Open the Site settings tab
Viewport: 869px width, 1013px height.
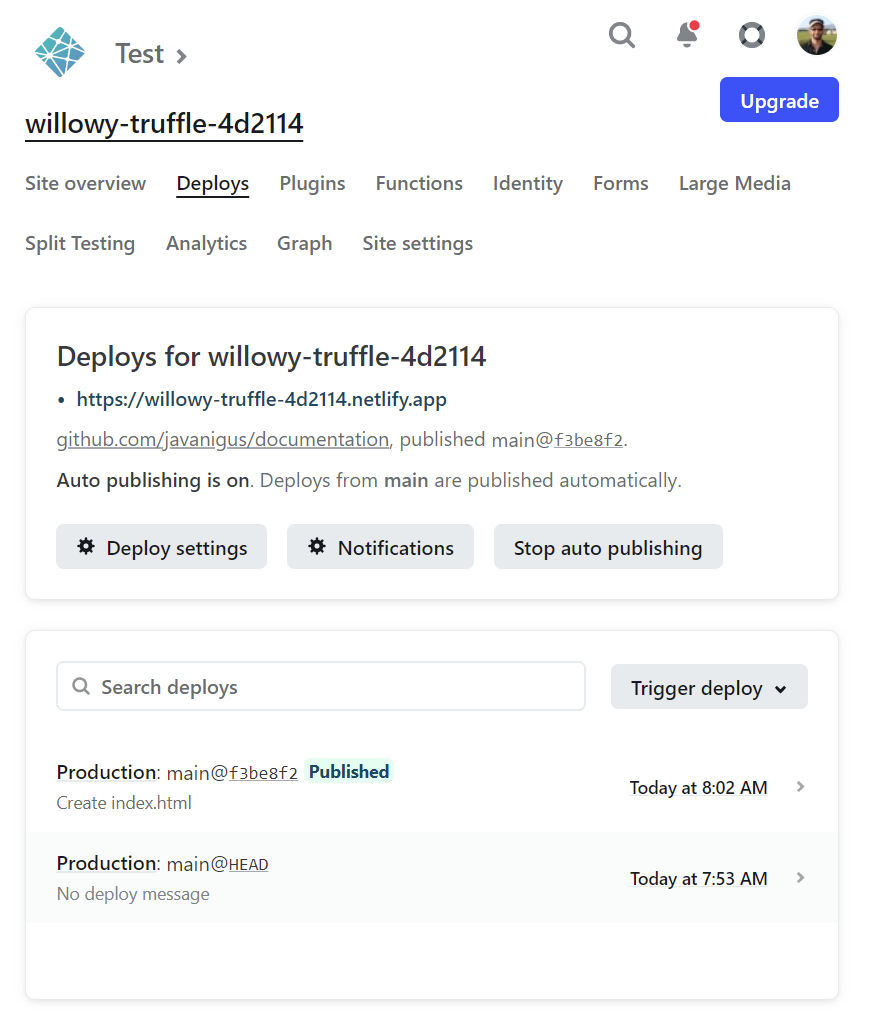[417, 244]
